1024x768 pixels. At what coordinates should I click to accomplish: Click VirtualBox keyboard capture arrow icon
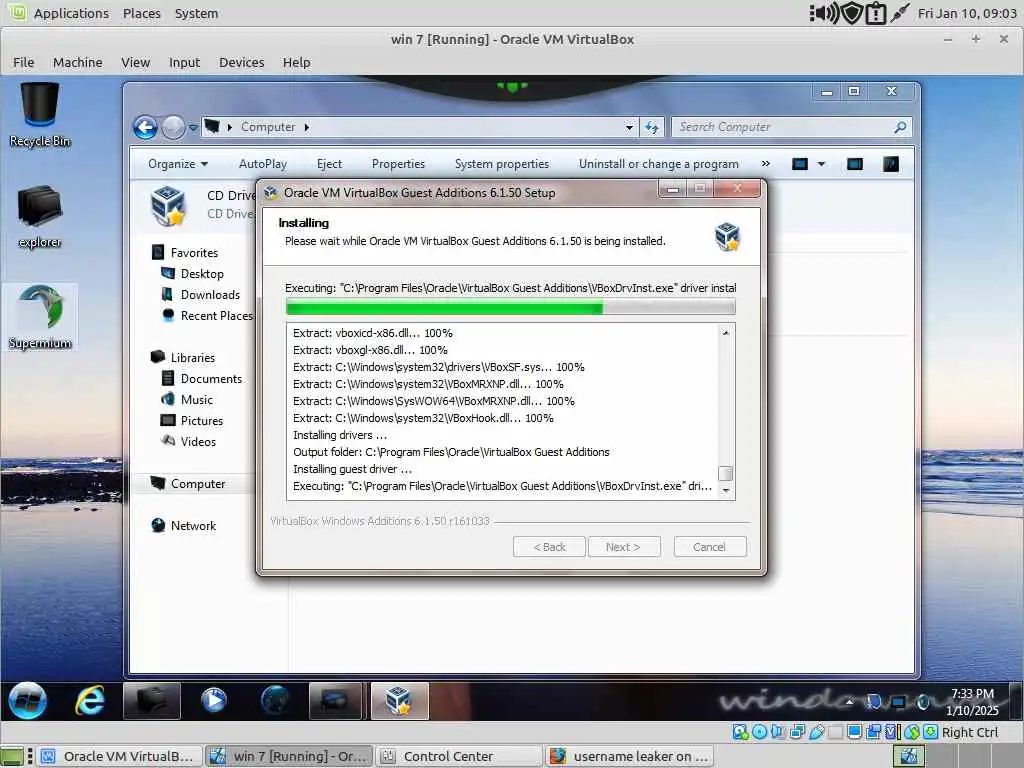pyautogui.click(x=931, y=732)
